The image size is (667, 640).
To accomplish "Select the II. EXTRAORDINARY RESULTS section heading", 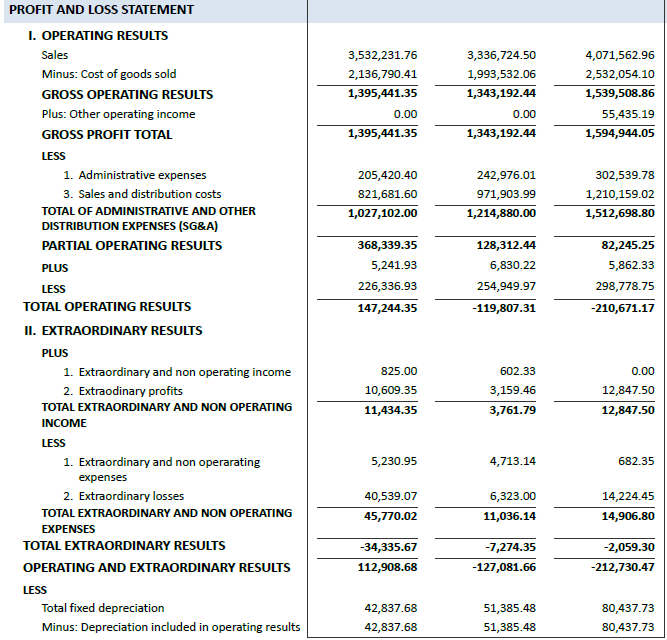I will (x=113, y=331).
